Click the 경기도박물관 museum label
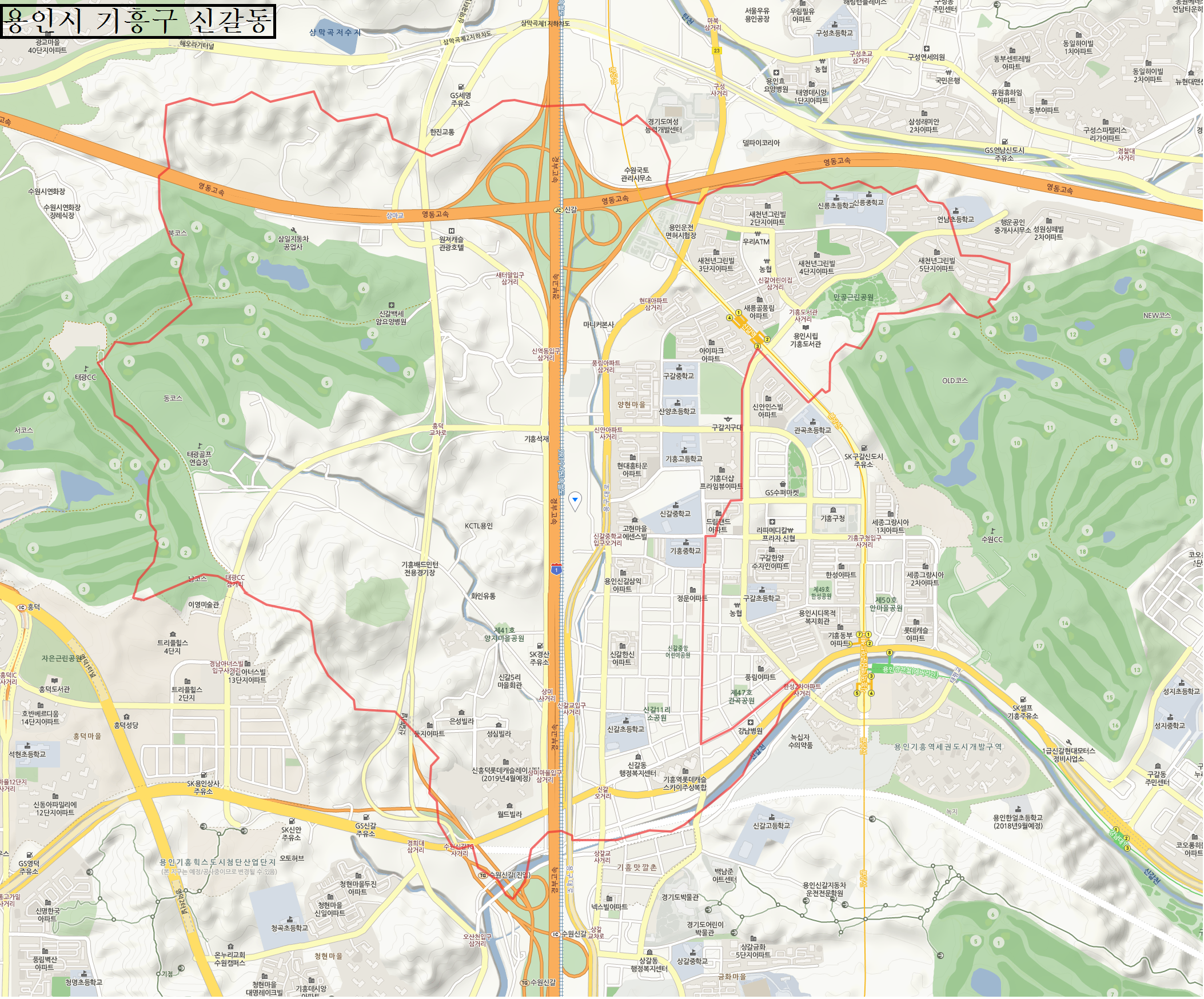 [680, 898]
